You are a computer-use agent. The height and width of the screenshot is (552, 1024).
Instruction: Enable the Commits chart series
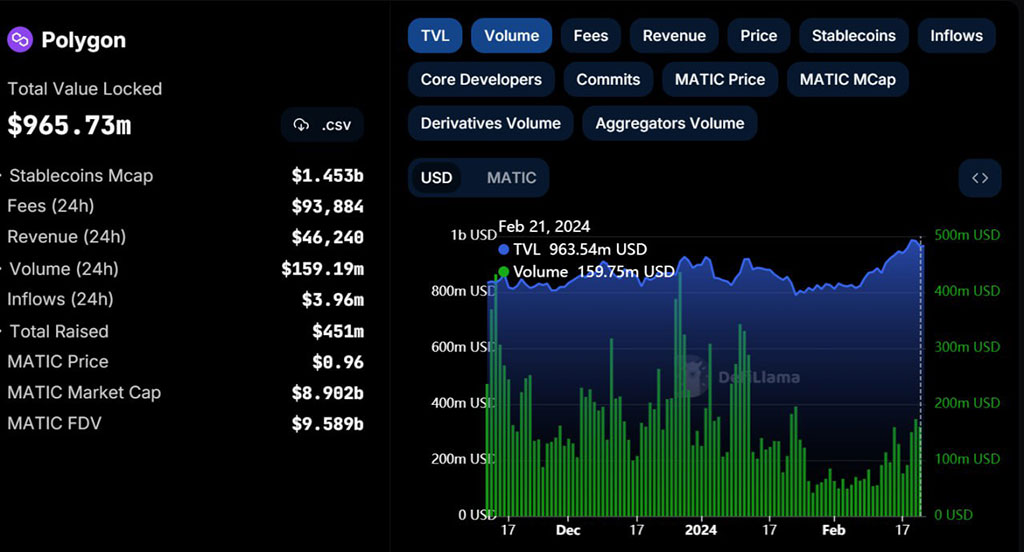608,79
